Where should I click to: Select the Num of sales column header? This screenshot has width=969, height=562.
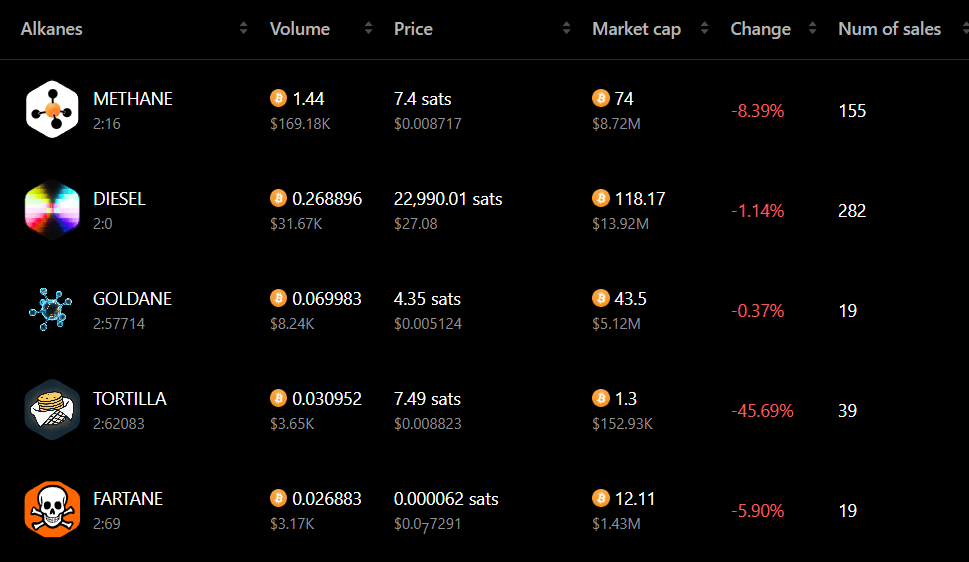tap(889, 29)
